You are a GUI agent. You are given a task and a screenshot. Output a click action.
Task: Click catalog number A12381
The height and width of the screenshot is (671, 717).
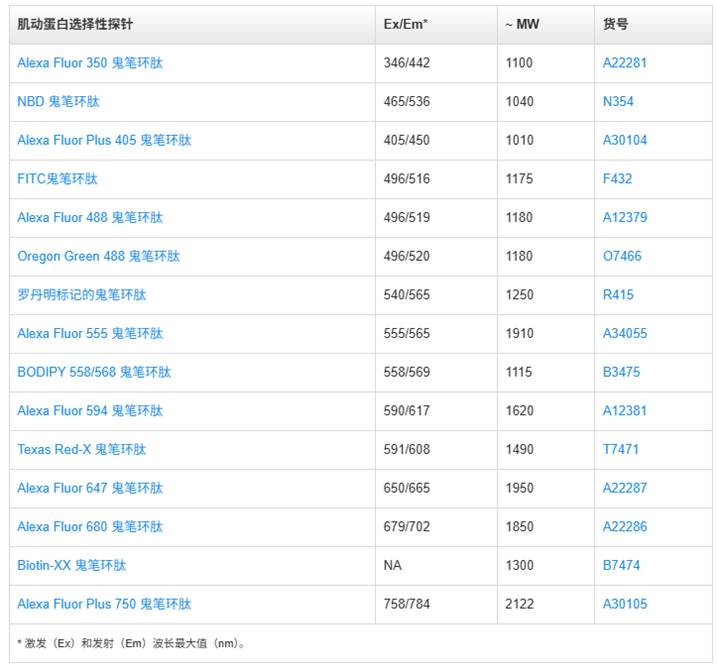coord(625,410)
